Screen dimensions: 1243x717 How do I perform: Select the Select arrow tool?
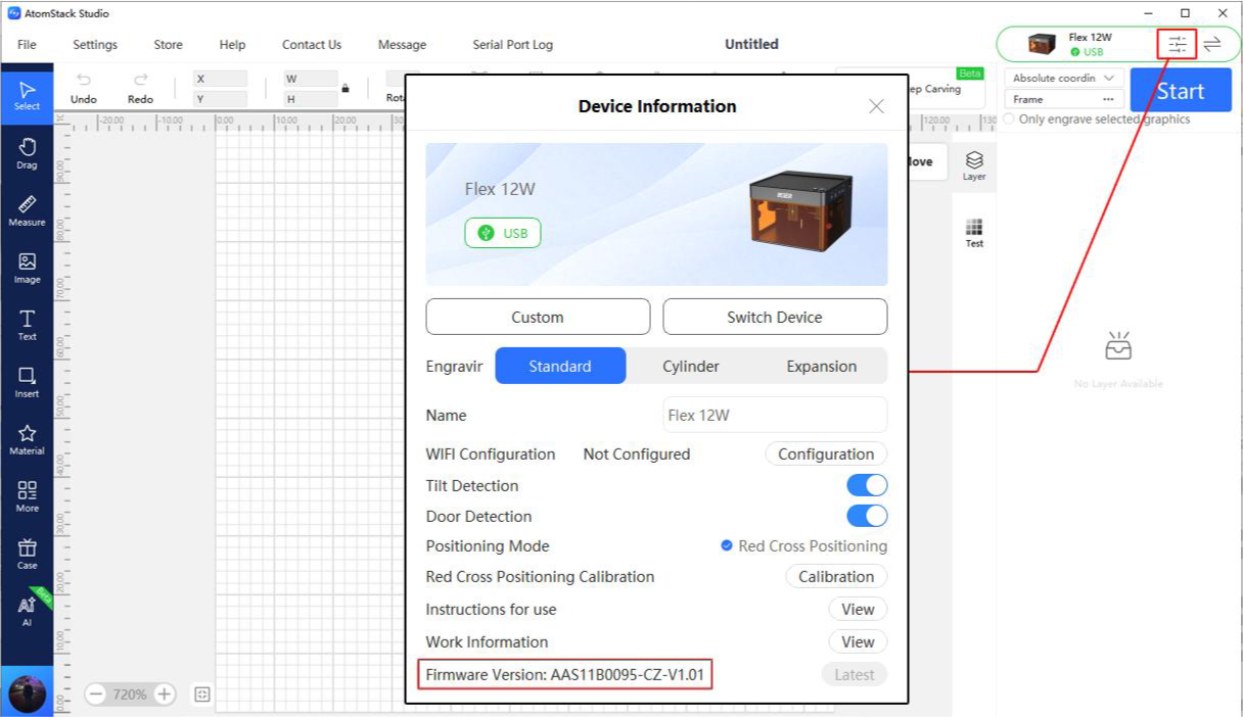(x=27, y=95)
